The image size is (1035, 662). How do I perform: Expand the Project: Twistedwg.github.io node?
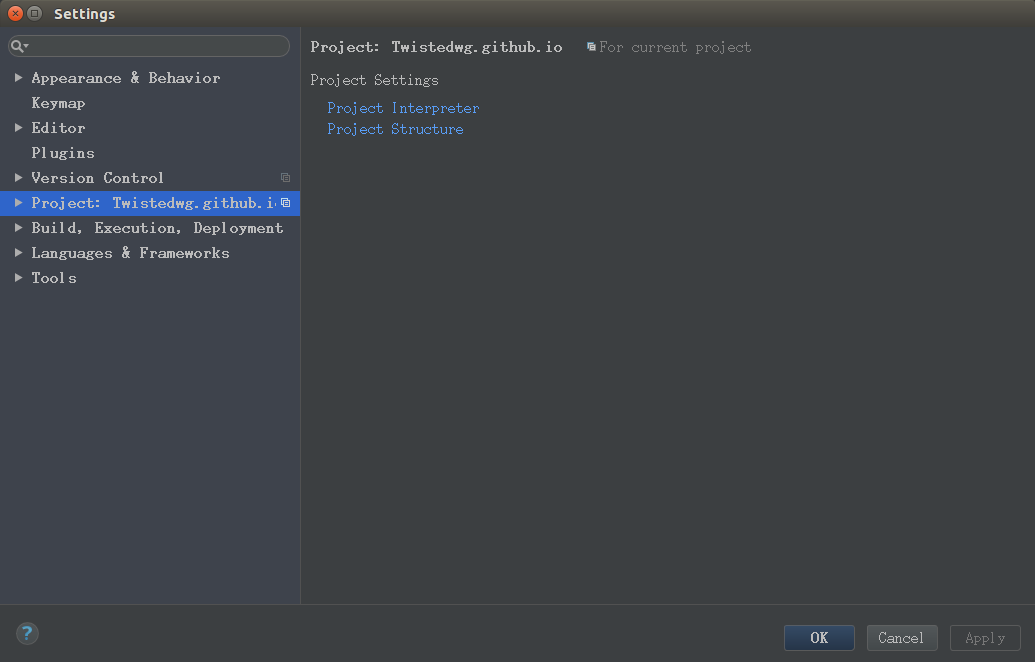pyautogui.click(x=18, y=203)
